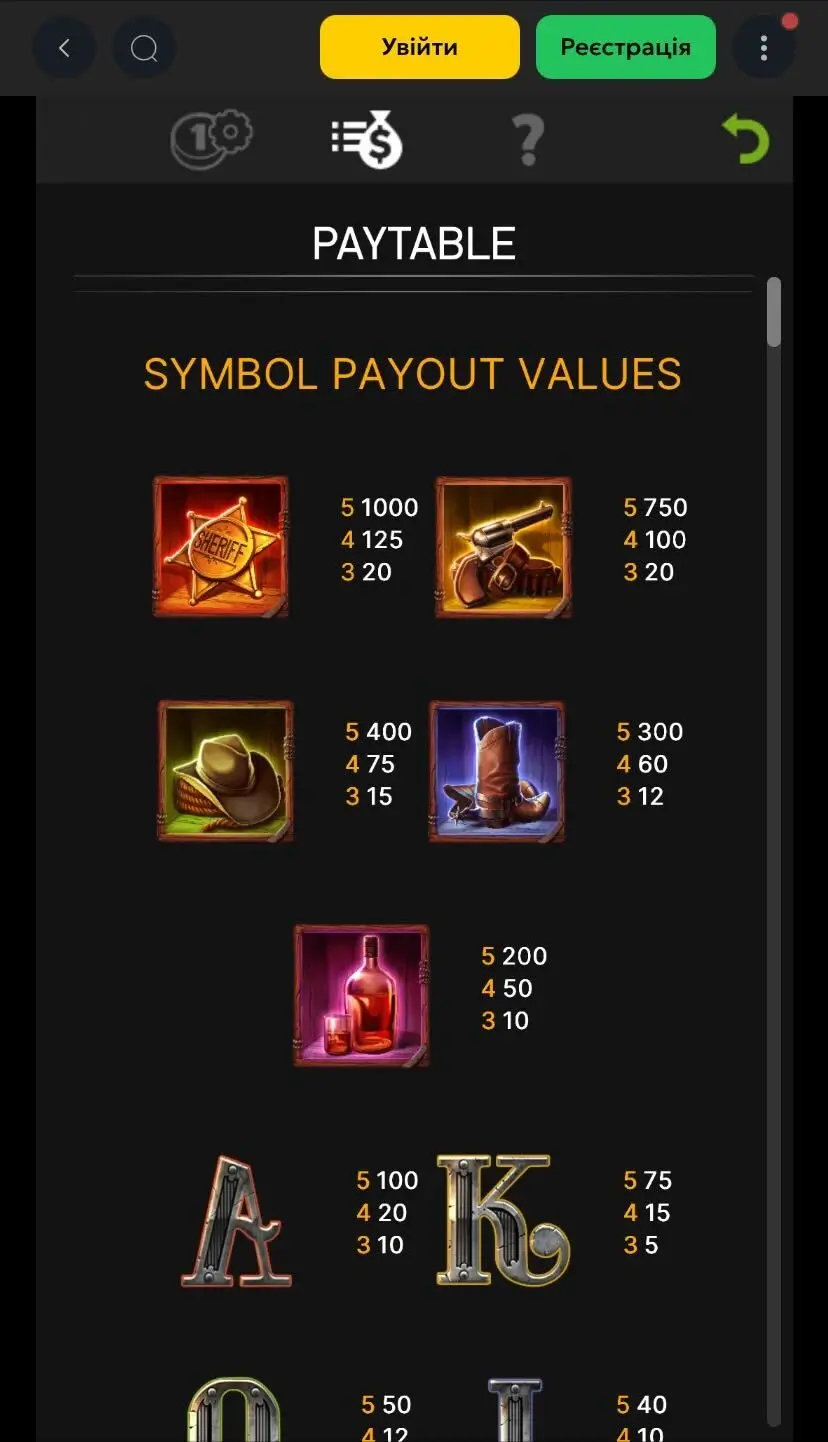Tap the cowboy boots symbol
Image resolution: width=828 pixels, height=1442 pixels.
[x=497, y=770]
